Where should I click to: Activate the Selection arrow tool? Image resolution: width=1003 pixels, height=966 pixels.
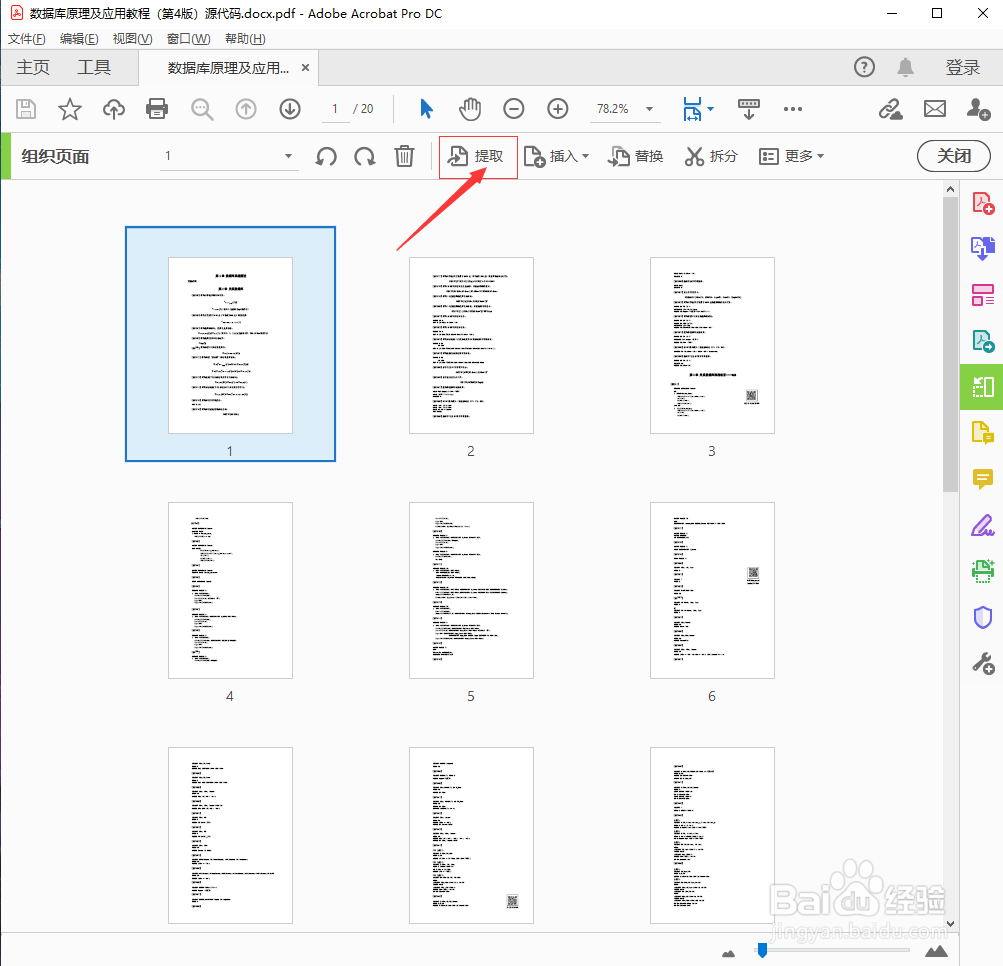pos(426,109)
